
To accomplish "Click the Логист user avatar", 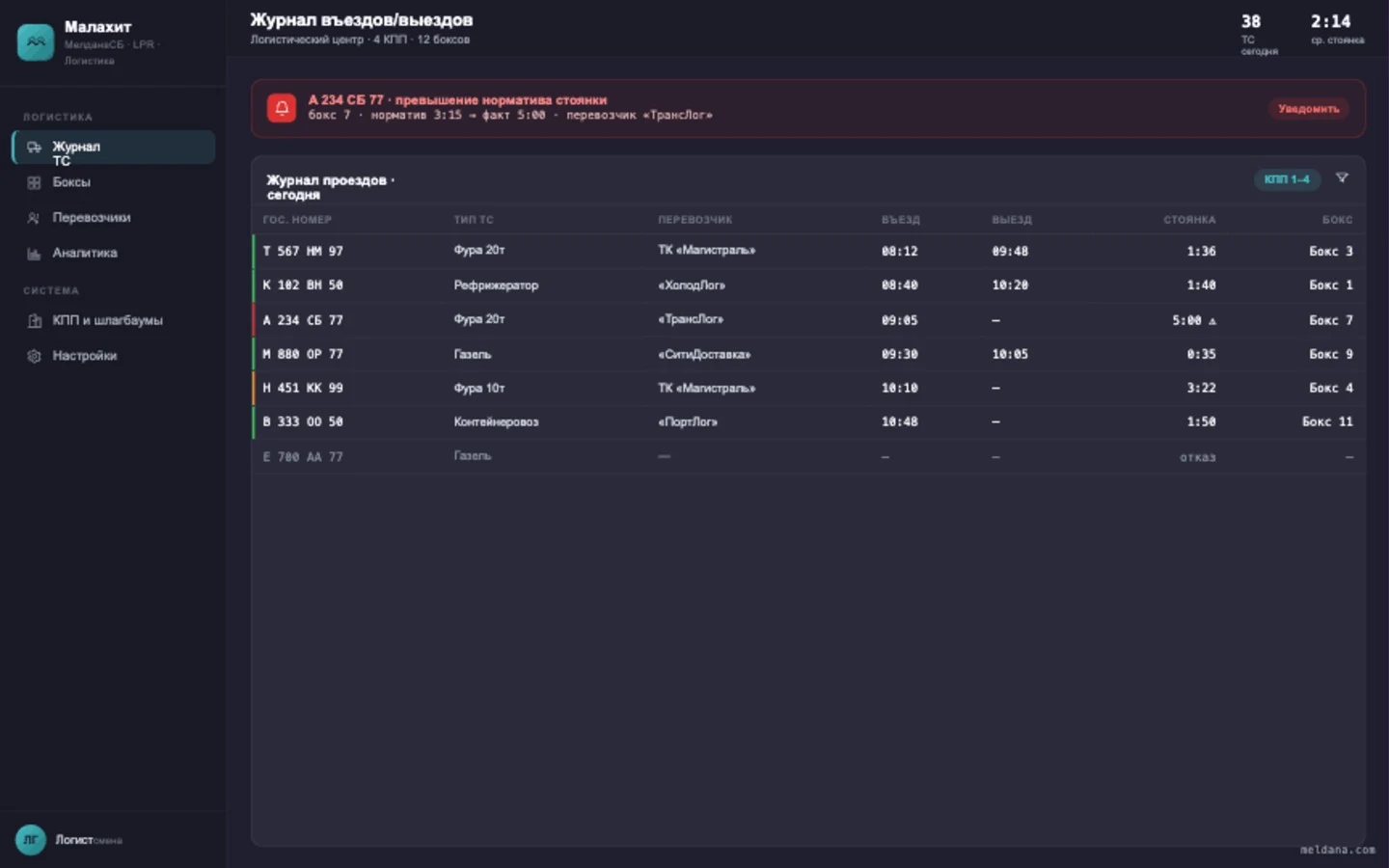I will (31, 840).
